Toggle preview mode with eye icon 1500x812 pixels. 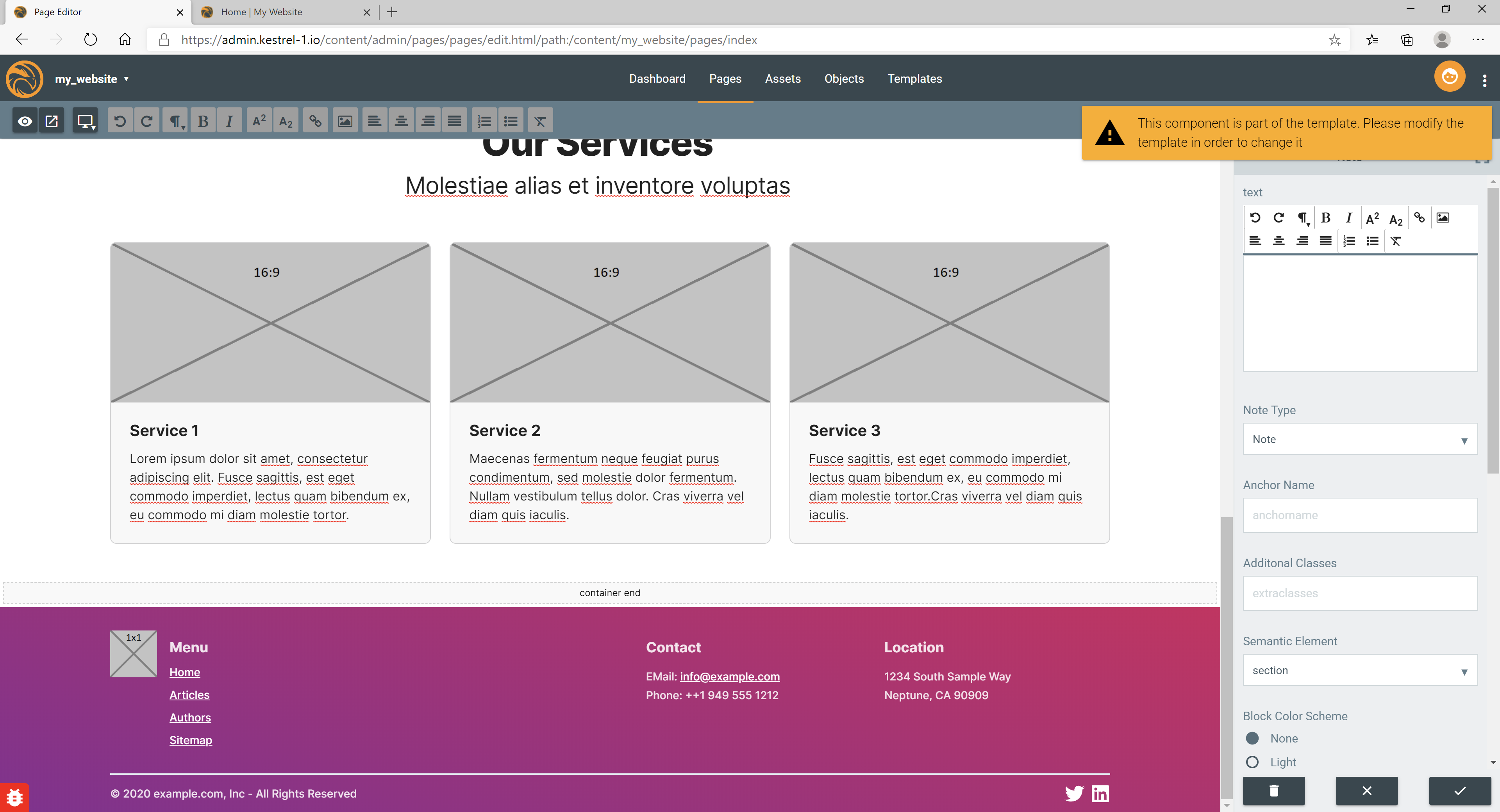tap(25, 121)
